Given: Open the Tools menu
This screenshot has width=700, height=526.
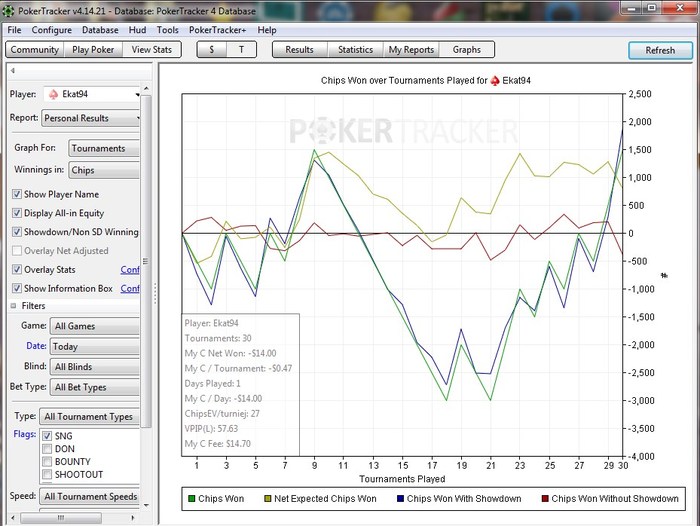Looking at the screenshot, I should click(167, 30).
